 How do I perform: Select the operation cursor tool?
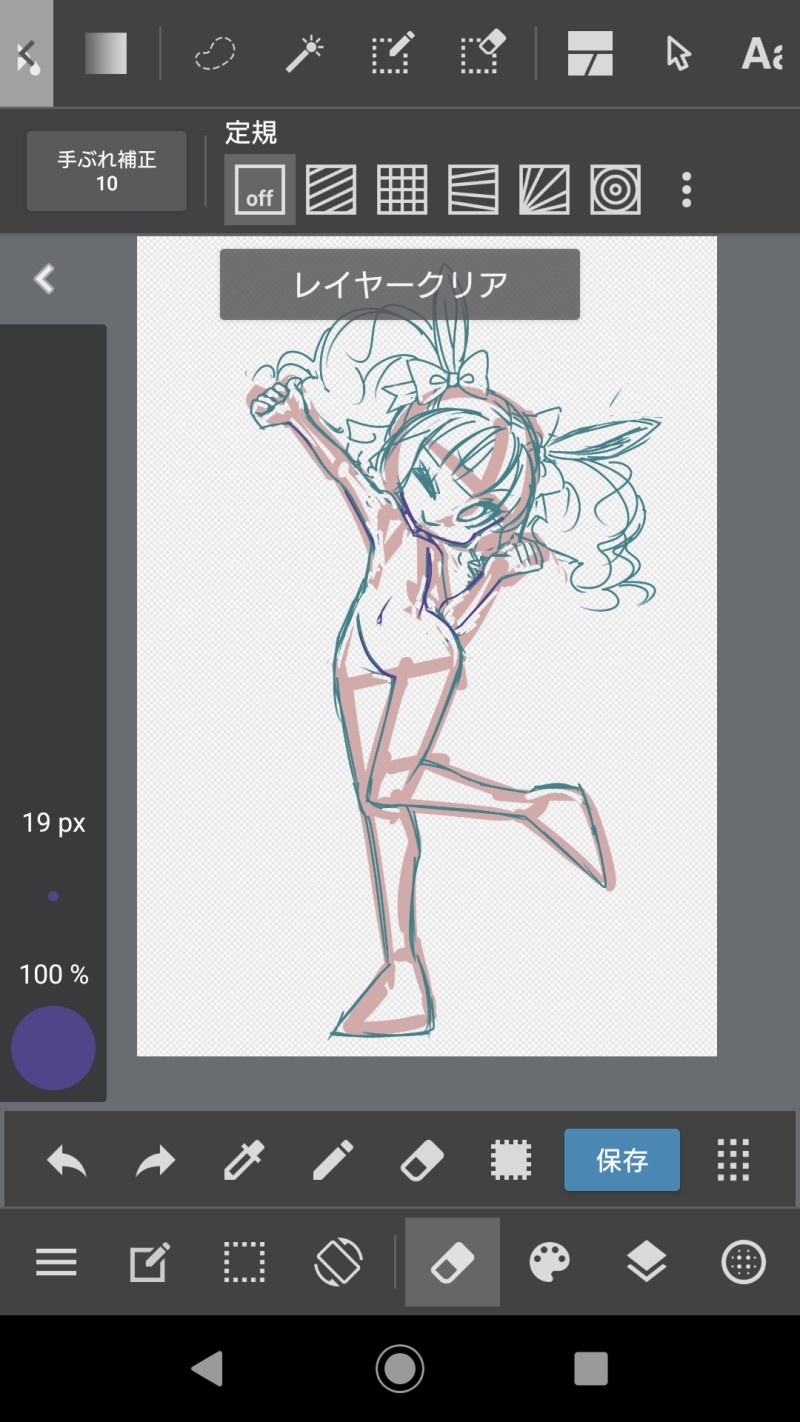678,53
